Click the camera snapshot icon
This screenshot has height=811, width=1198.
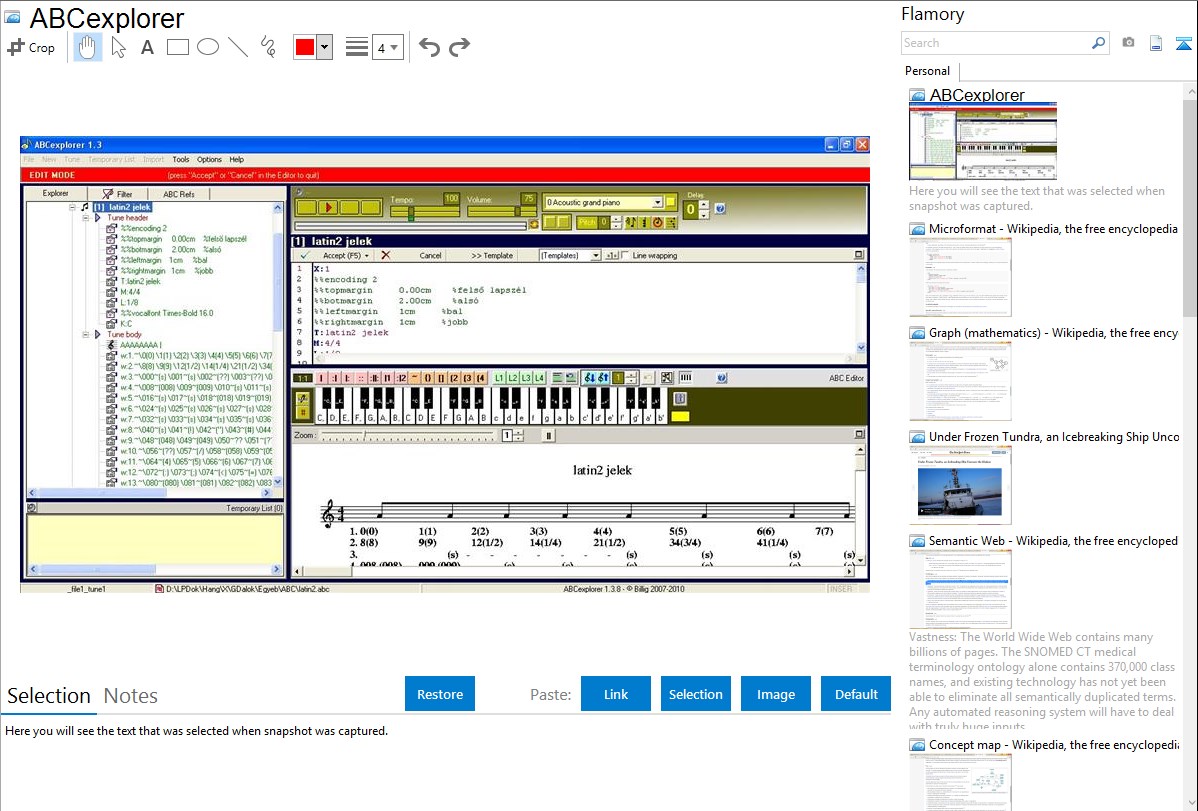(1128, 43)
